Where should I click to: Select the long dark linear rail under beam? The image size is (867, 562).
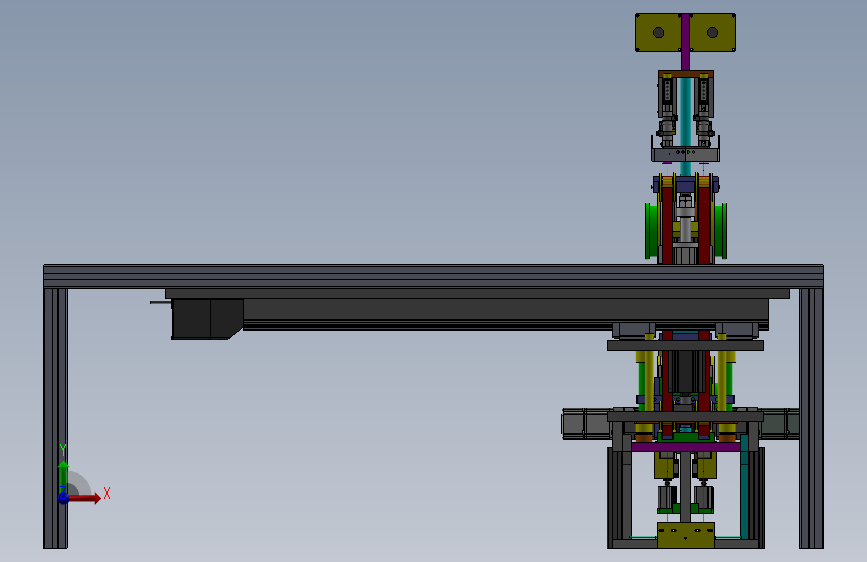point(506,314)
